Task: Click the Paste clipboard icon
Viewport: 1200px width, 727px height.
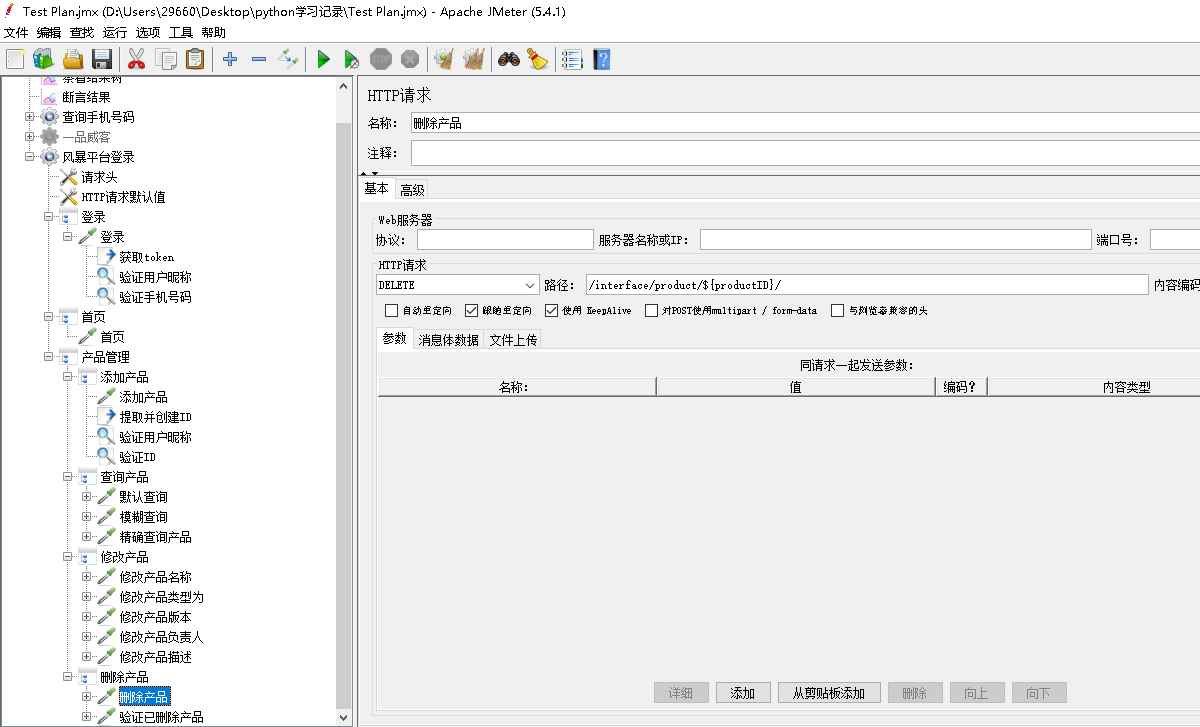Action: pyautogui.click(x=195, y=59)
